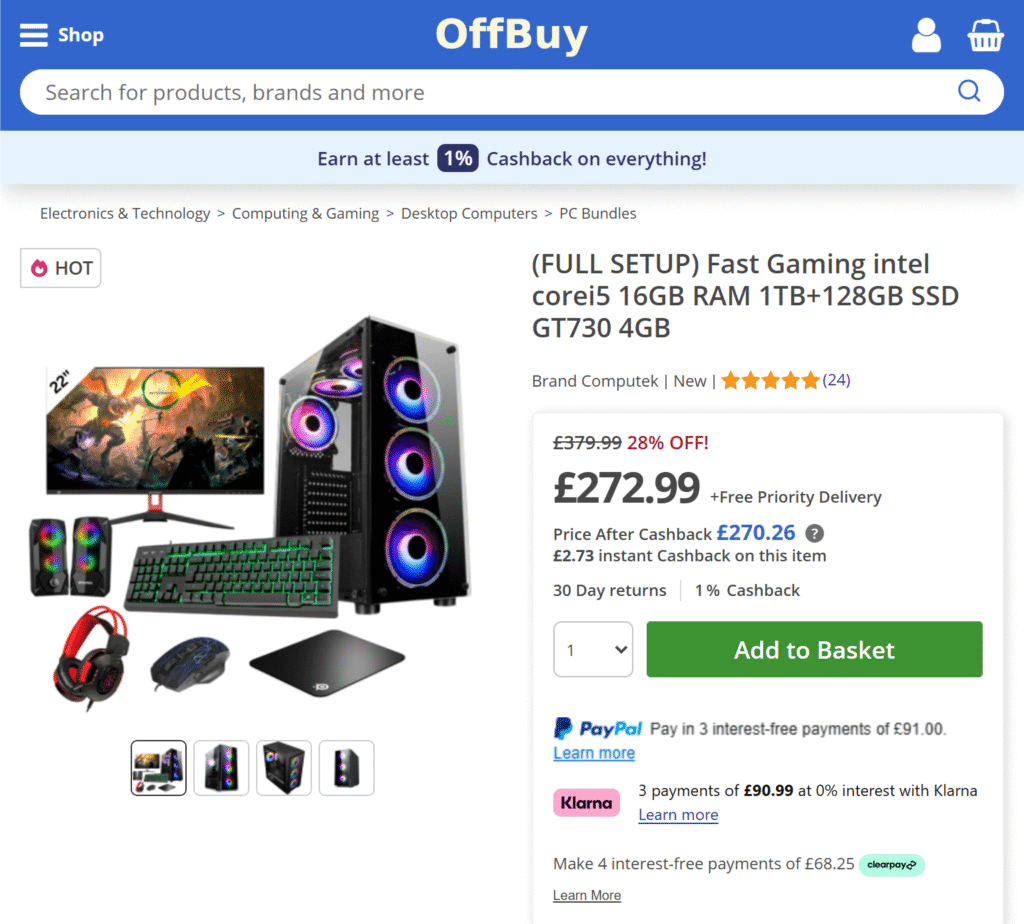The image size is (1024, 924).
Task: Click the five-star rating
Action: click(770, 380)
